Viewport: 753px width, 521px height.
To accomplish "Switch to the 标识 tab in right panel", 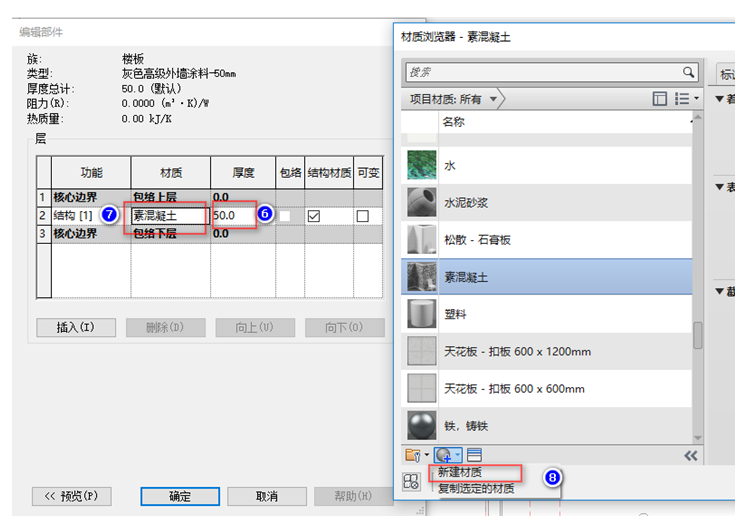I will 726,74.
